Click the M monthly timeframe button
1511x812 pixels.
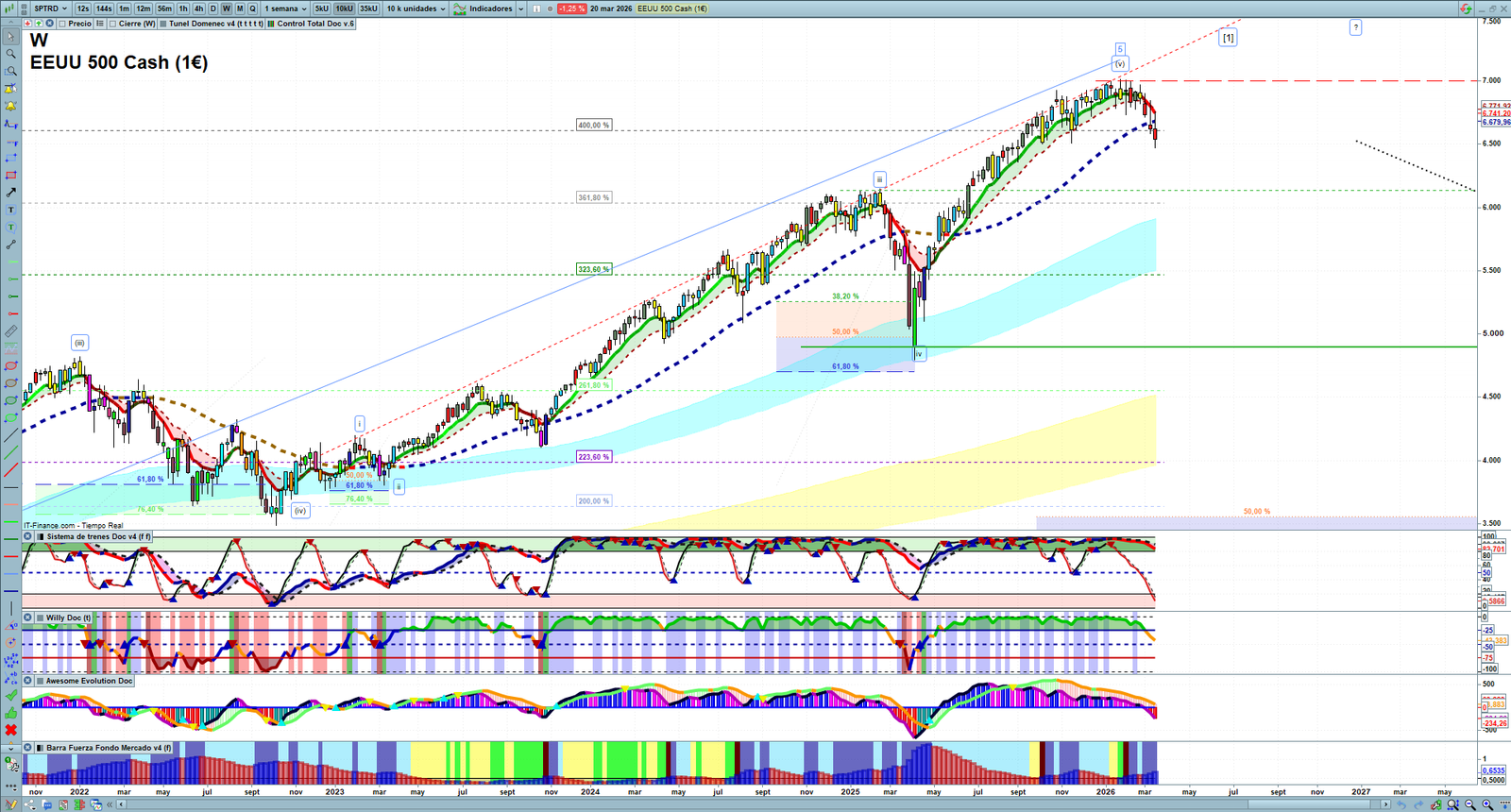[x=239, y=8]
